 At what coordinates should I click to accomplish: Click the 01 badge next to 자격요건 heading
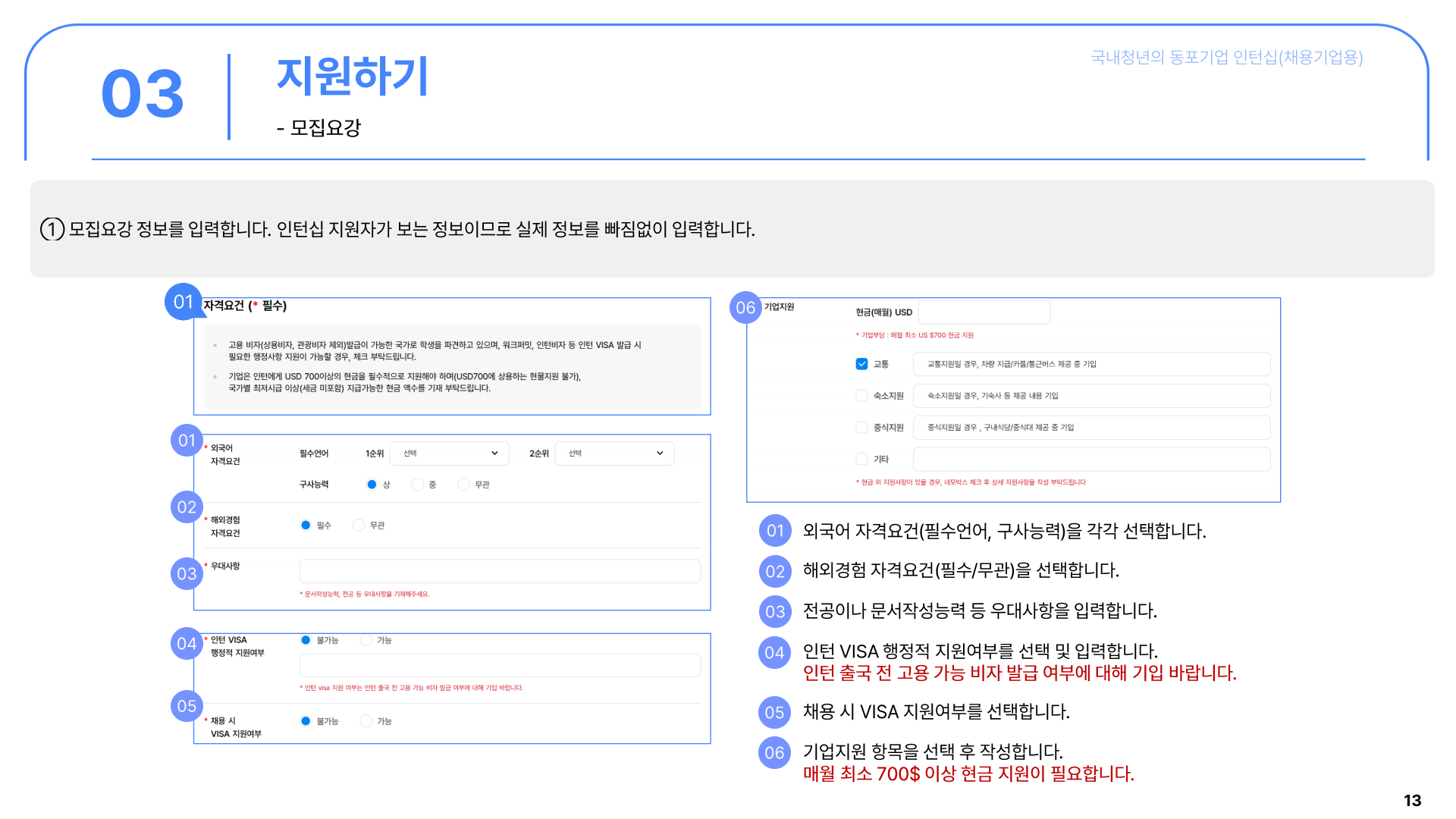pos(183,302)
